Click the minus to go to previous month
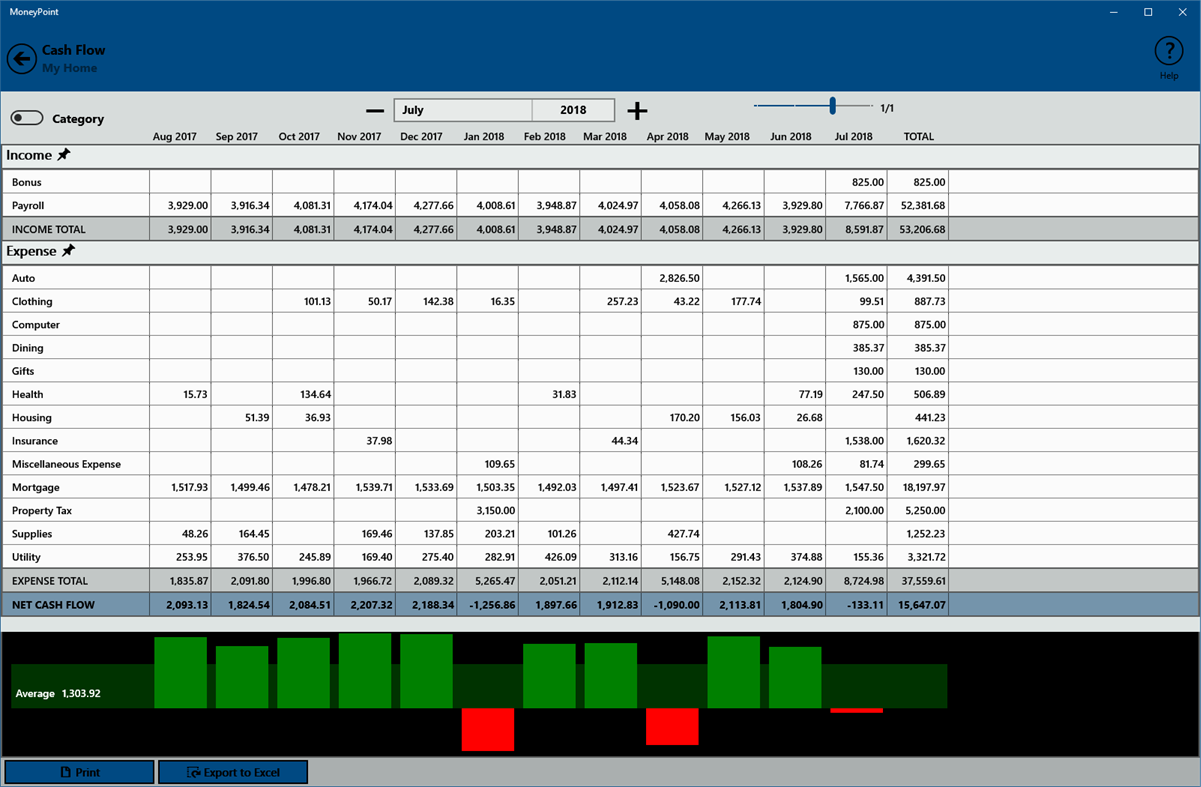The image size is (1201, 787). 374,110
